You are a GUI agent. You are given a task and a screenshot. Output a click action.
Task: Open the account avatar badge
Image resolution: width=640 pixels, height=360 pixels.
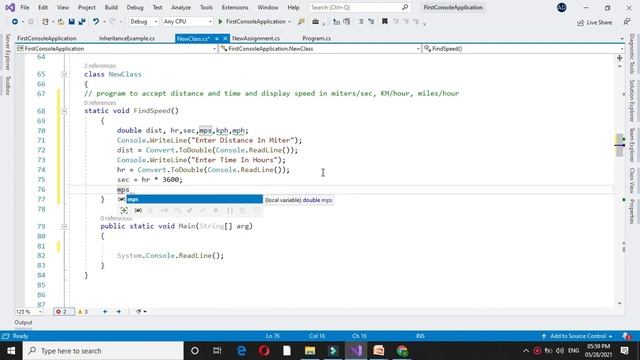(562, 7)
